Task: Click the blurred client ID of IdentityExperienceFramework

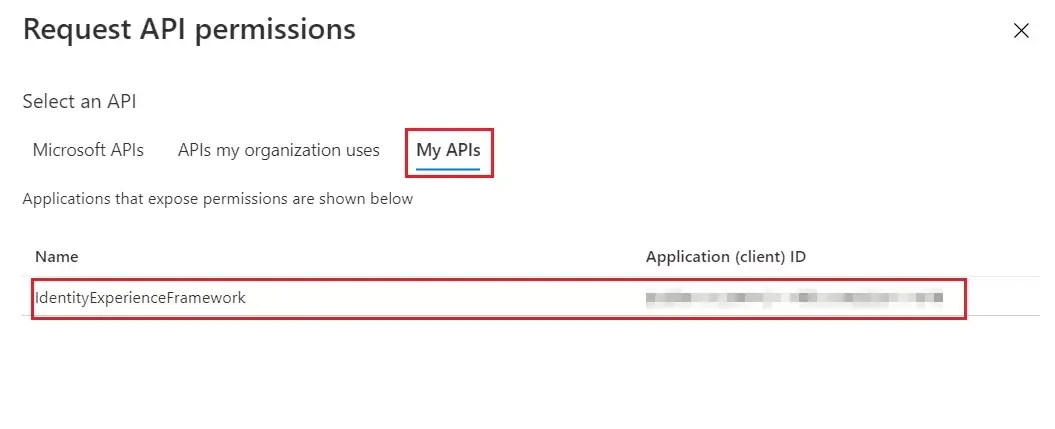Action: (794, 297)
